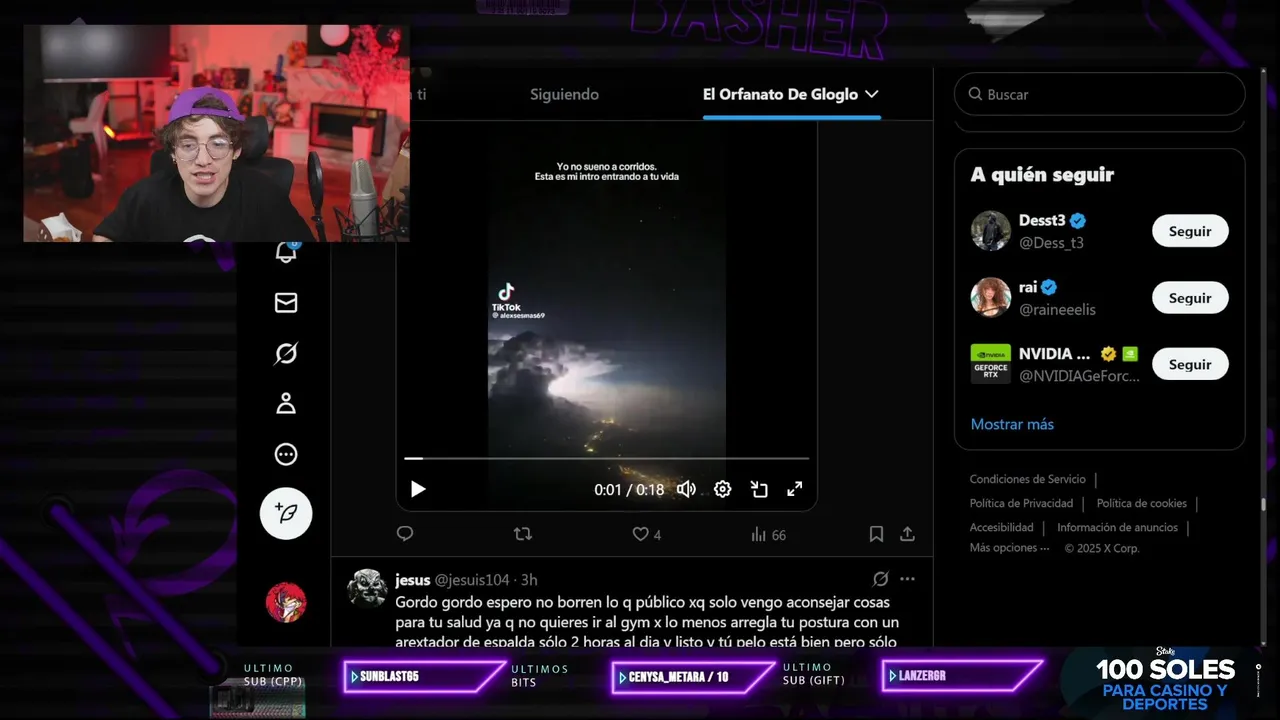The image size is (1280, 720).
Task: Open More options circle icon in sidebar
Action: 286,455
